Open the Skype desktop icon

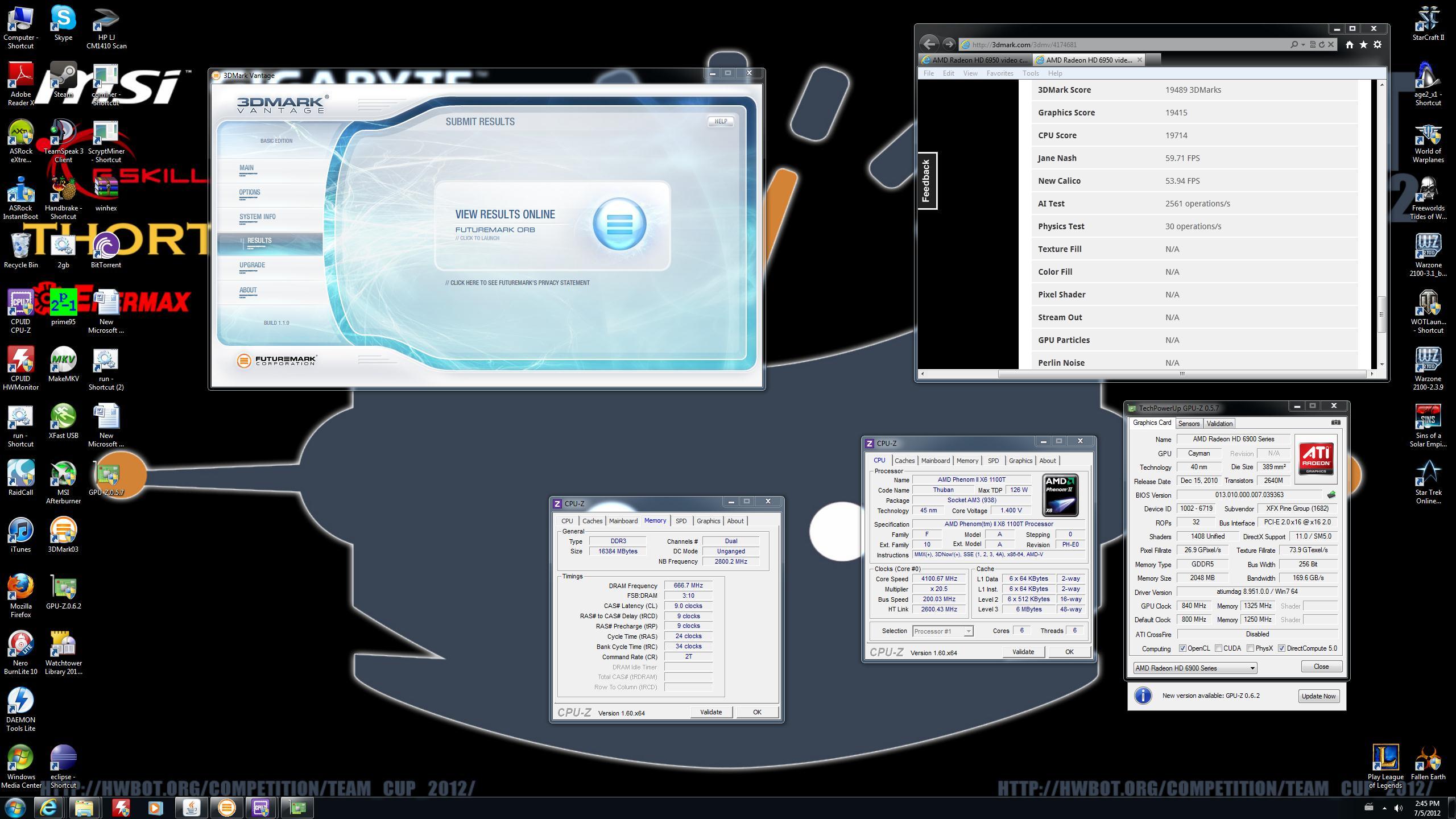click(63, 23)
